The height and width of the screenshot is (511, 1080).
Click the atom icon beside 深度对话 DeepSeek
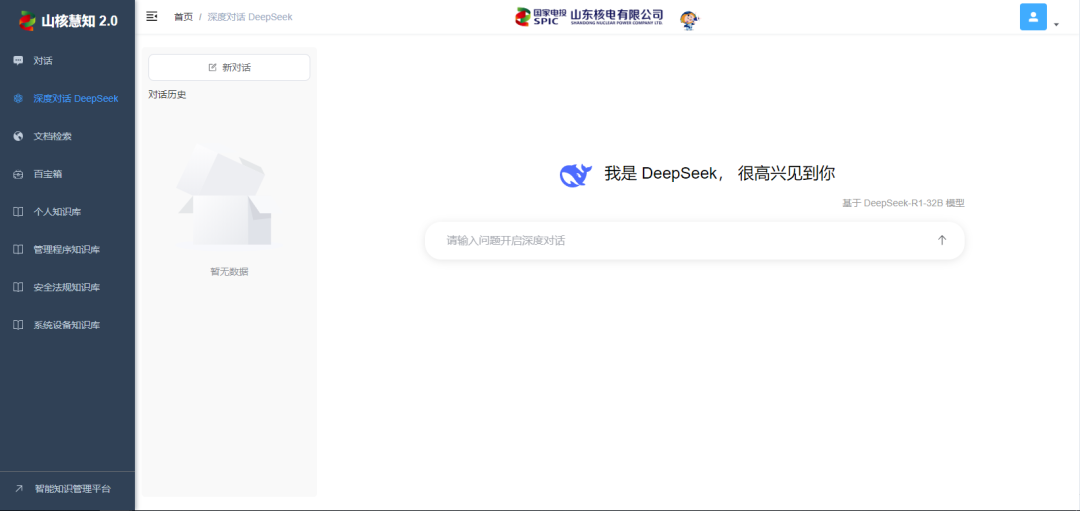[18, 98]
